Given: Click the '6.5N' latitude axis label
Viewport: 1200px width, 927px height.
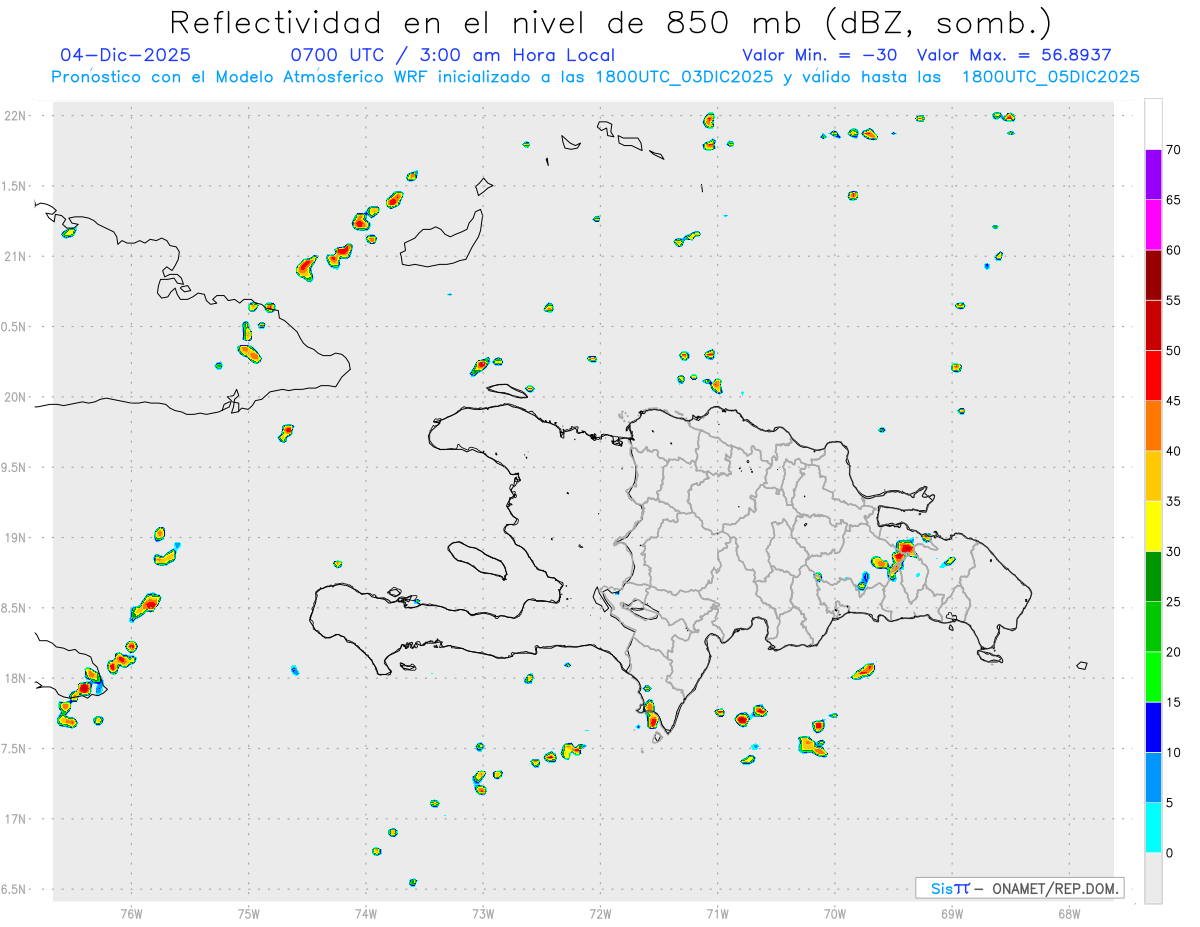Looking at the screenshot, I should (14, 890).
